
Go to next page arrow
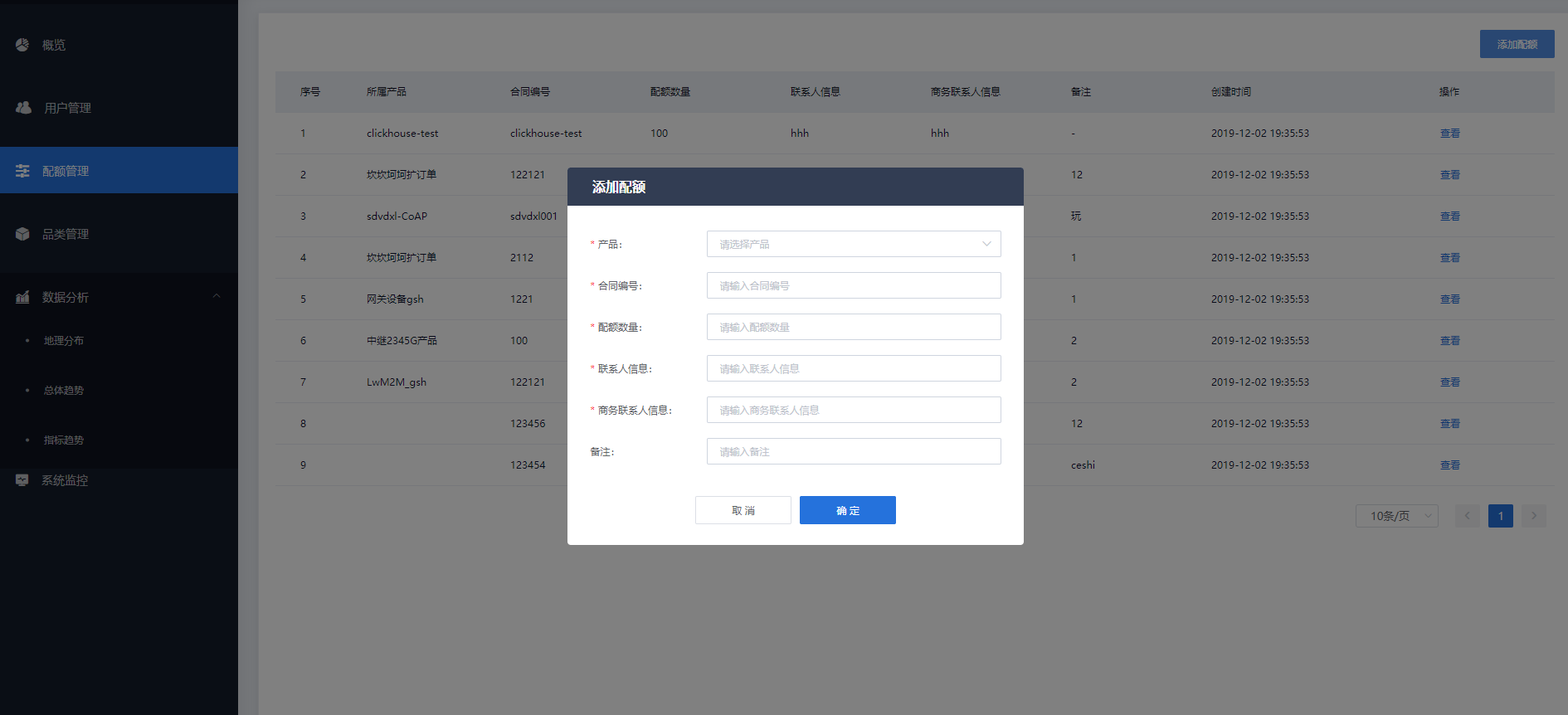point(1533,516)
